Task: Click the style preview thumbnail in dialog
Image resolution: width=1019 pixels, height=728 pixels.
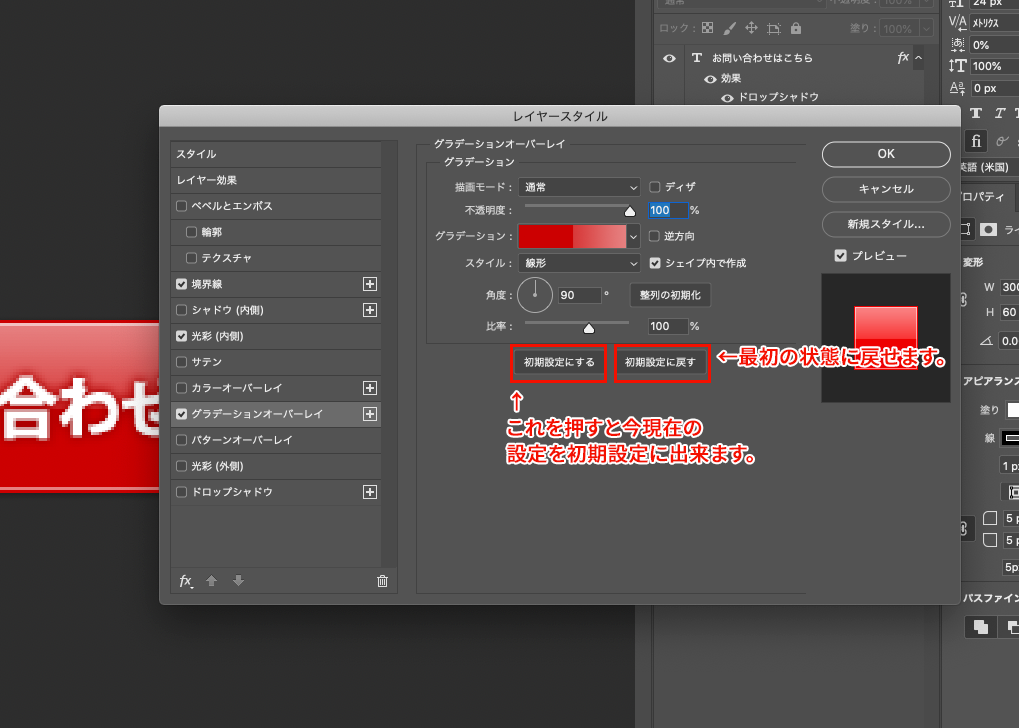Action: tap(886, 338)
